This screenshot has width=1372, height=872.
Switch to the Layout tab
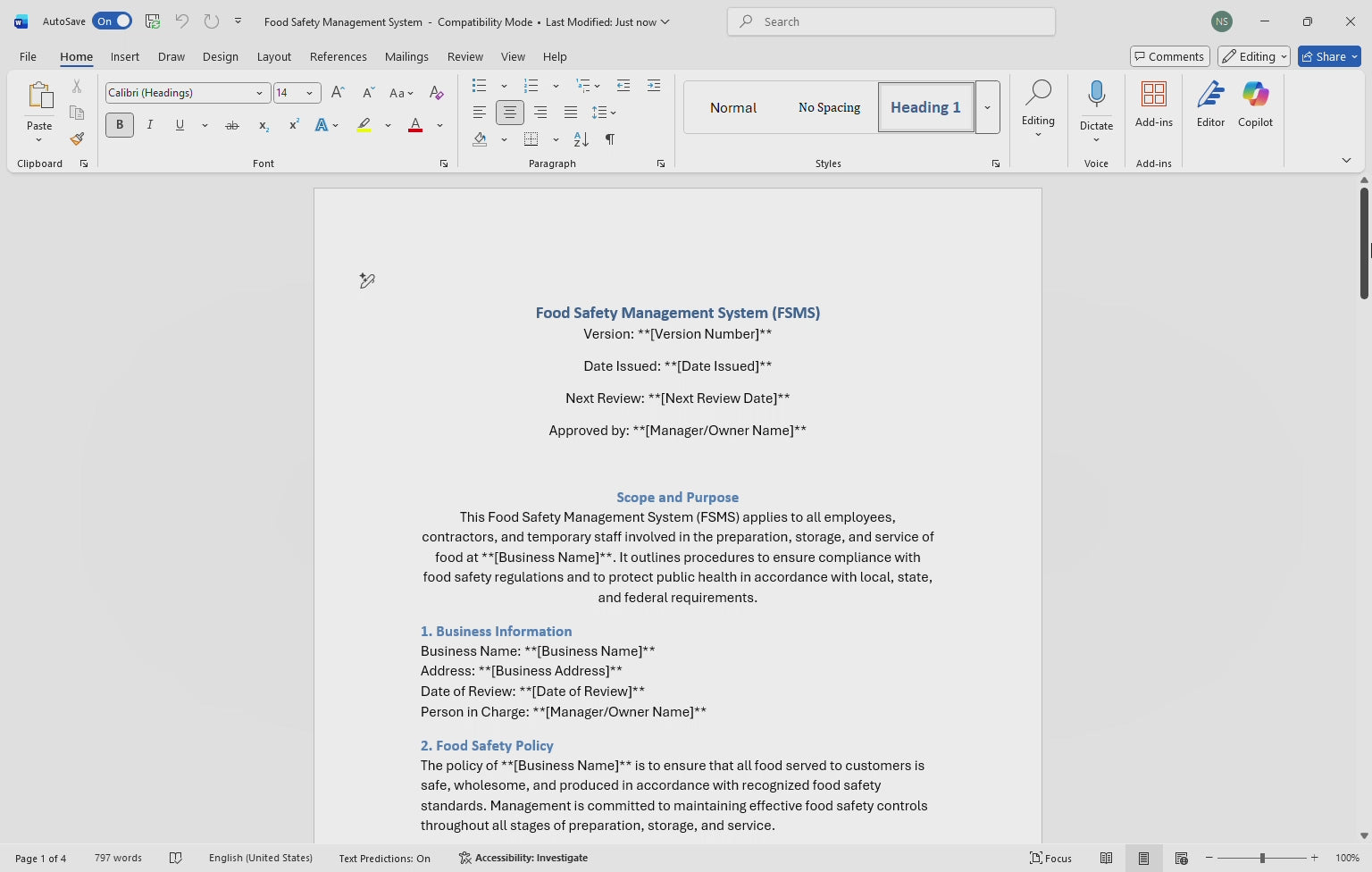(x=273, y=56)
